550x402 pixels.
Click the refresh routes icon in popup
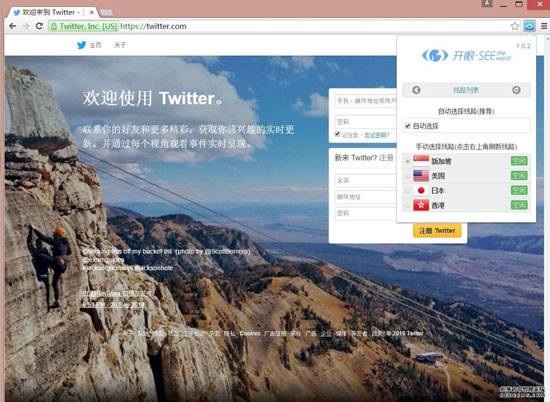(516, 90)
